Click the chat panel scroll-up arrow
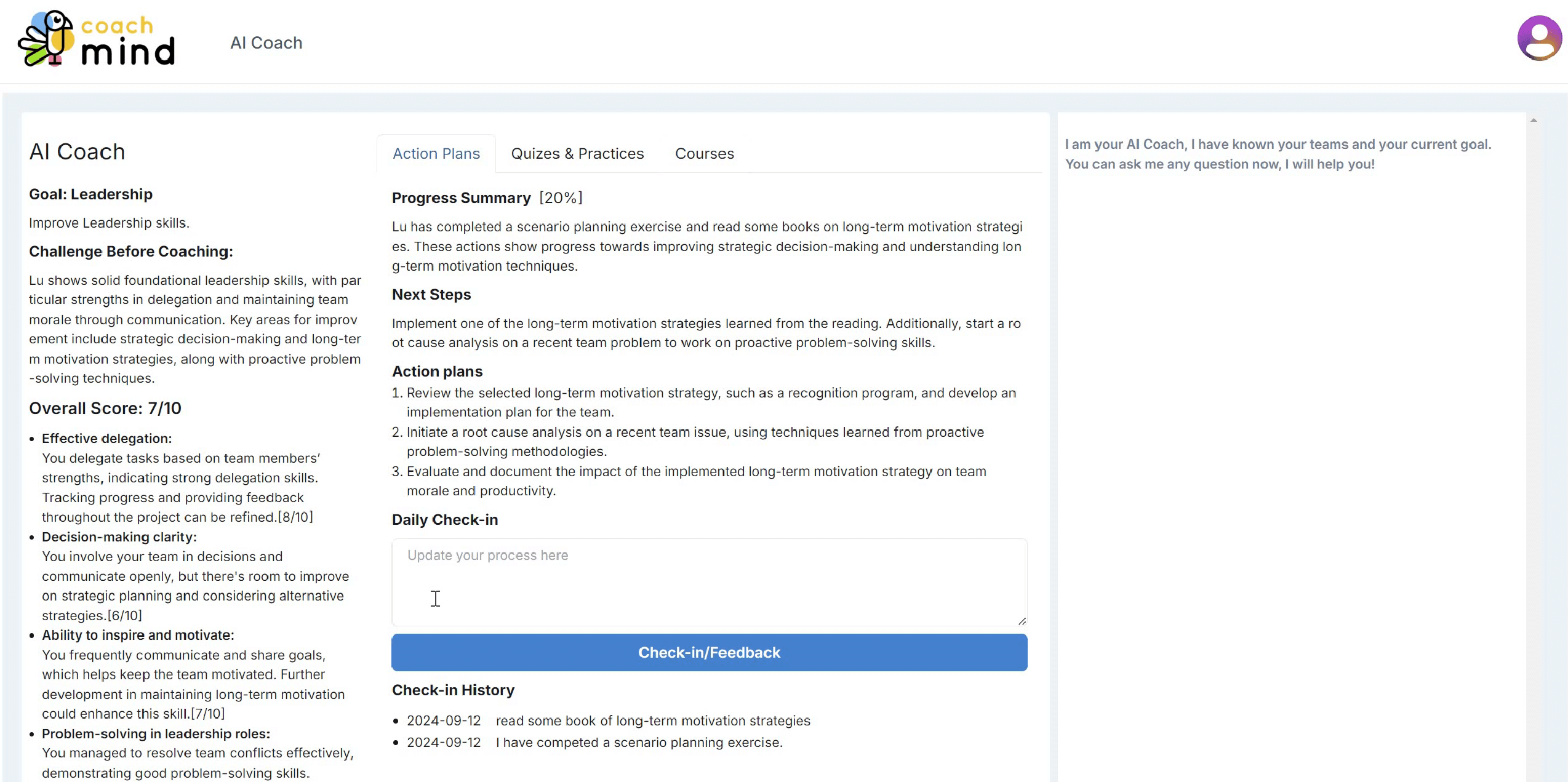Screen dimensions: 1568x782 click(1534, 121)
